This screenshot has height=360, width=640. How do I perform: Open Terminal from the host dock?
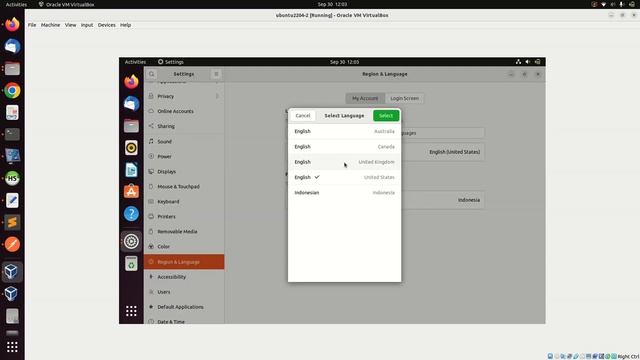click(x=12, y=134)
